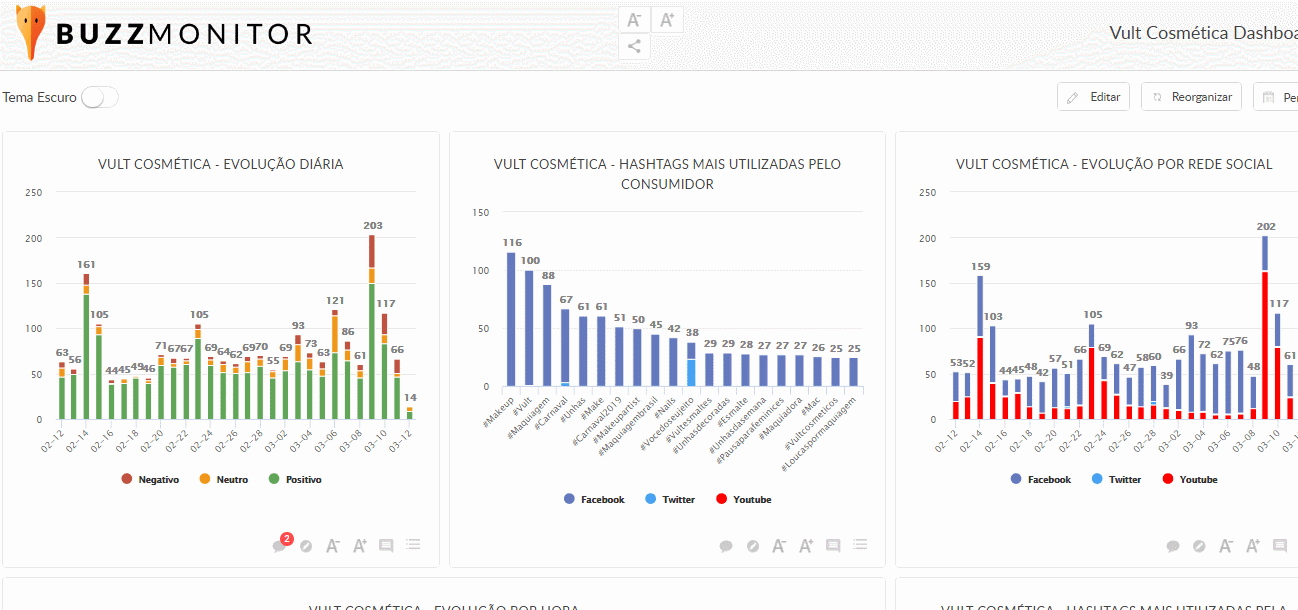Open comments with 2 notifications on Evolução Diária
Screen dimensions: 1298x610
point(280,546)
